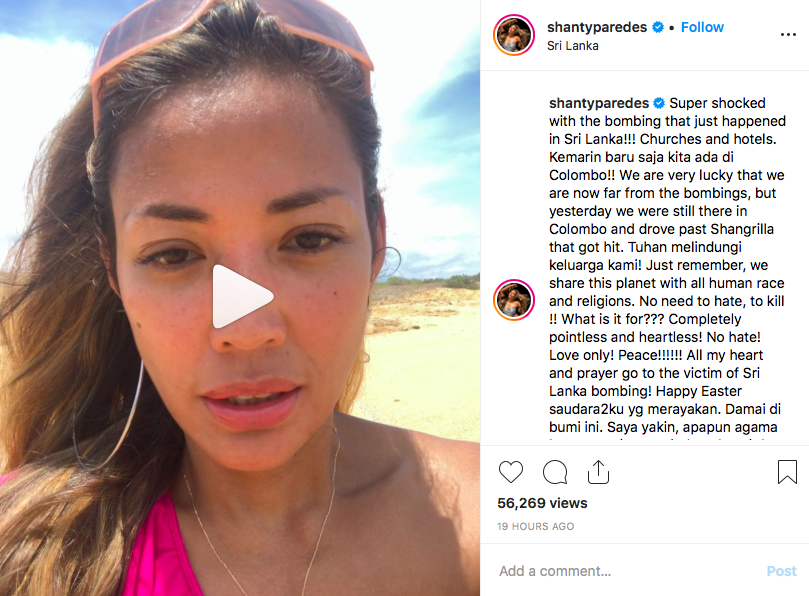
Task: Play the video with center play button
Action: tap(242, 297)
